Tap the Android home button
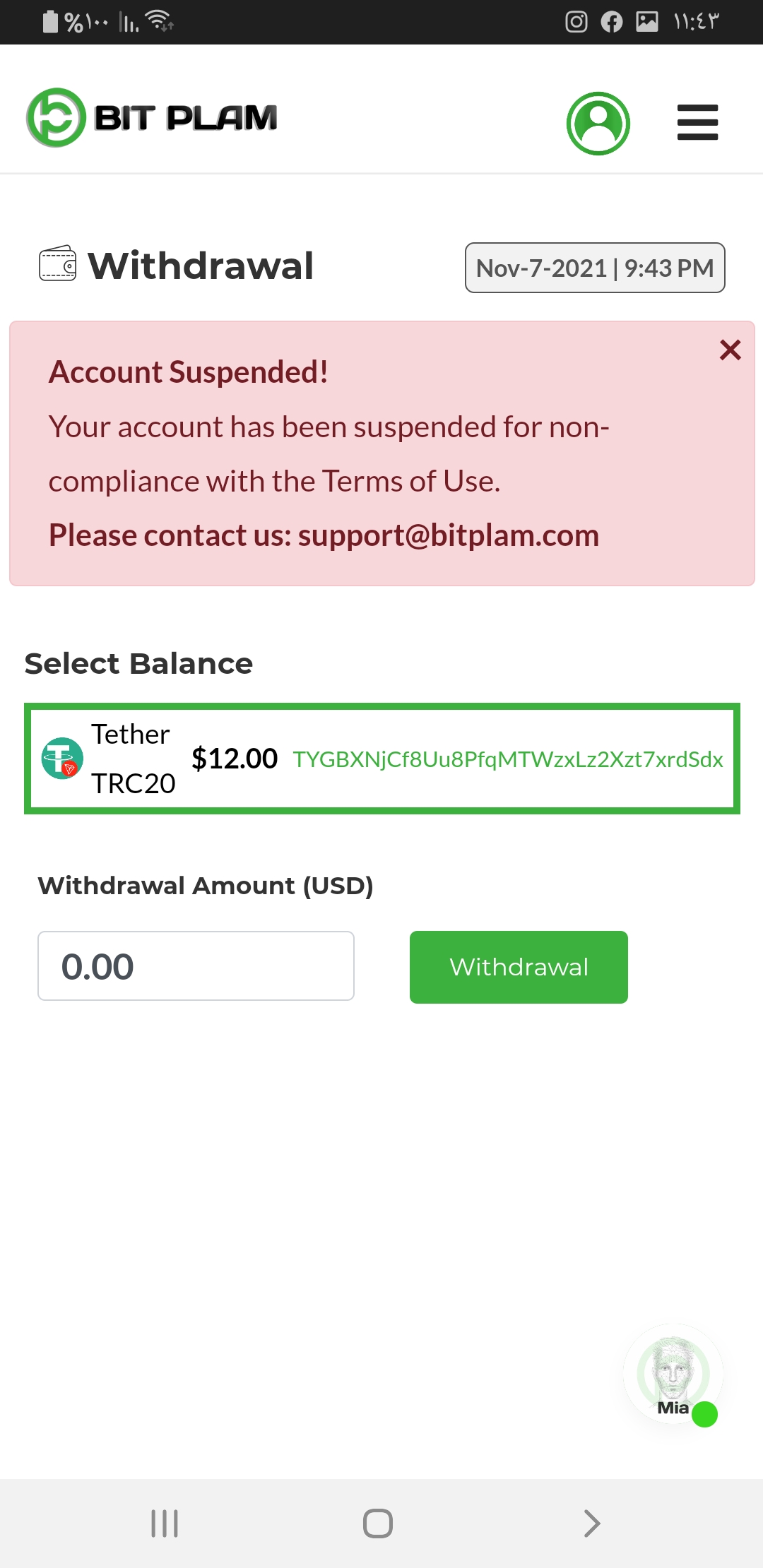Image resolution: width=763 pixels, height=1568 pixels. (378, 1524)
